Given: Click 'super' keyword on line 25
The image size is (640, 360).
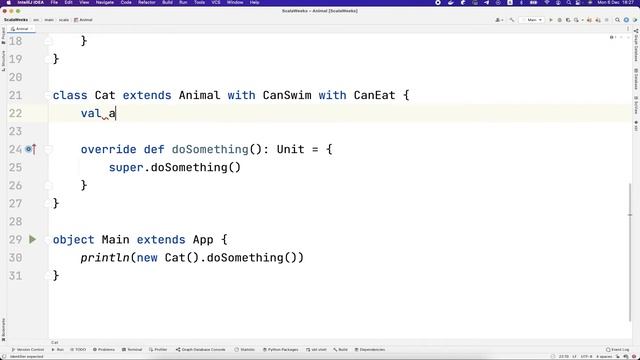Looking at the screenshot, I should pyautogui.click(x=126, y=168).
